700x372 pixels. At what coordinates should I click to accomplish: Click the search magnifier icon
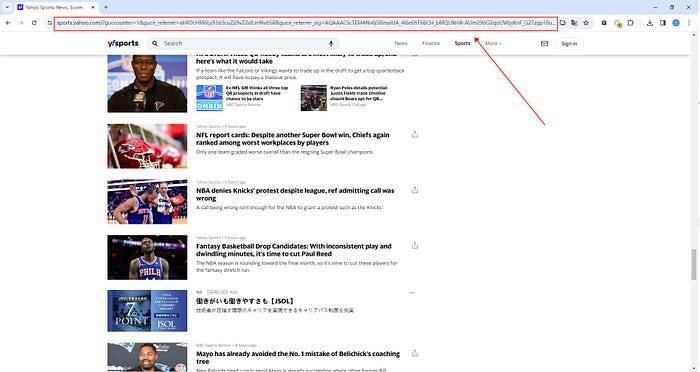[155, 43]
